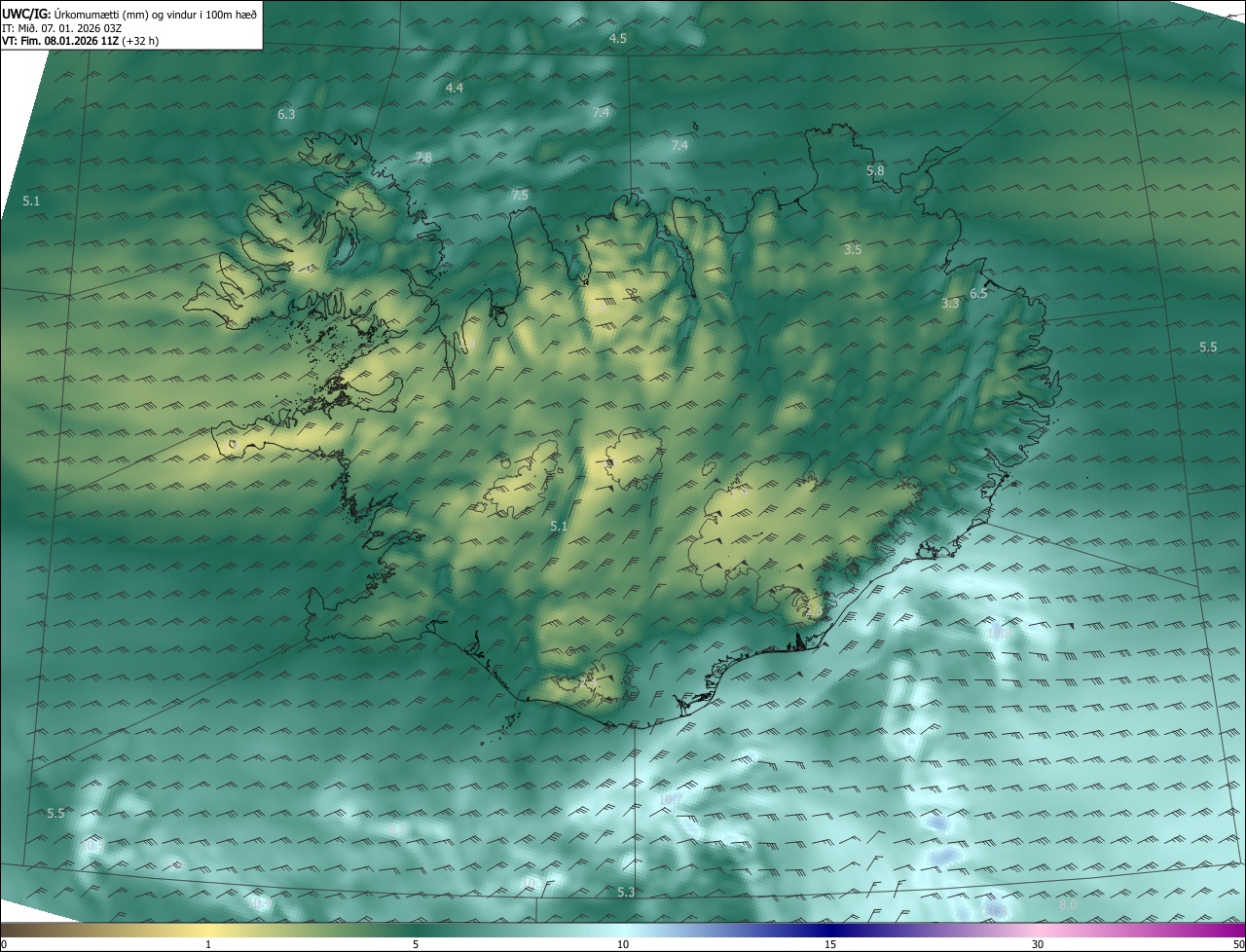
Task: Click the title 'UWC/IG: Úrkomumætti (mm) og vindur í 100m hæð'
Action: pos(129,14)
